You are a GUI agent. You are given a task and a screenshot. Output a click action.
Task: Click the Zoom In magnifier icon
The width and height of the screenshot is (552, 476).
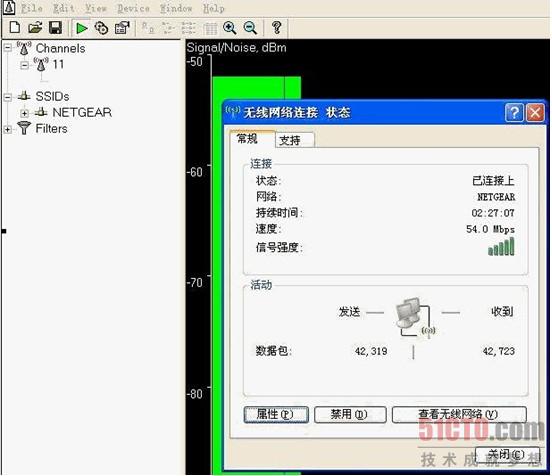230,28
